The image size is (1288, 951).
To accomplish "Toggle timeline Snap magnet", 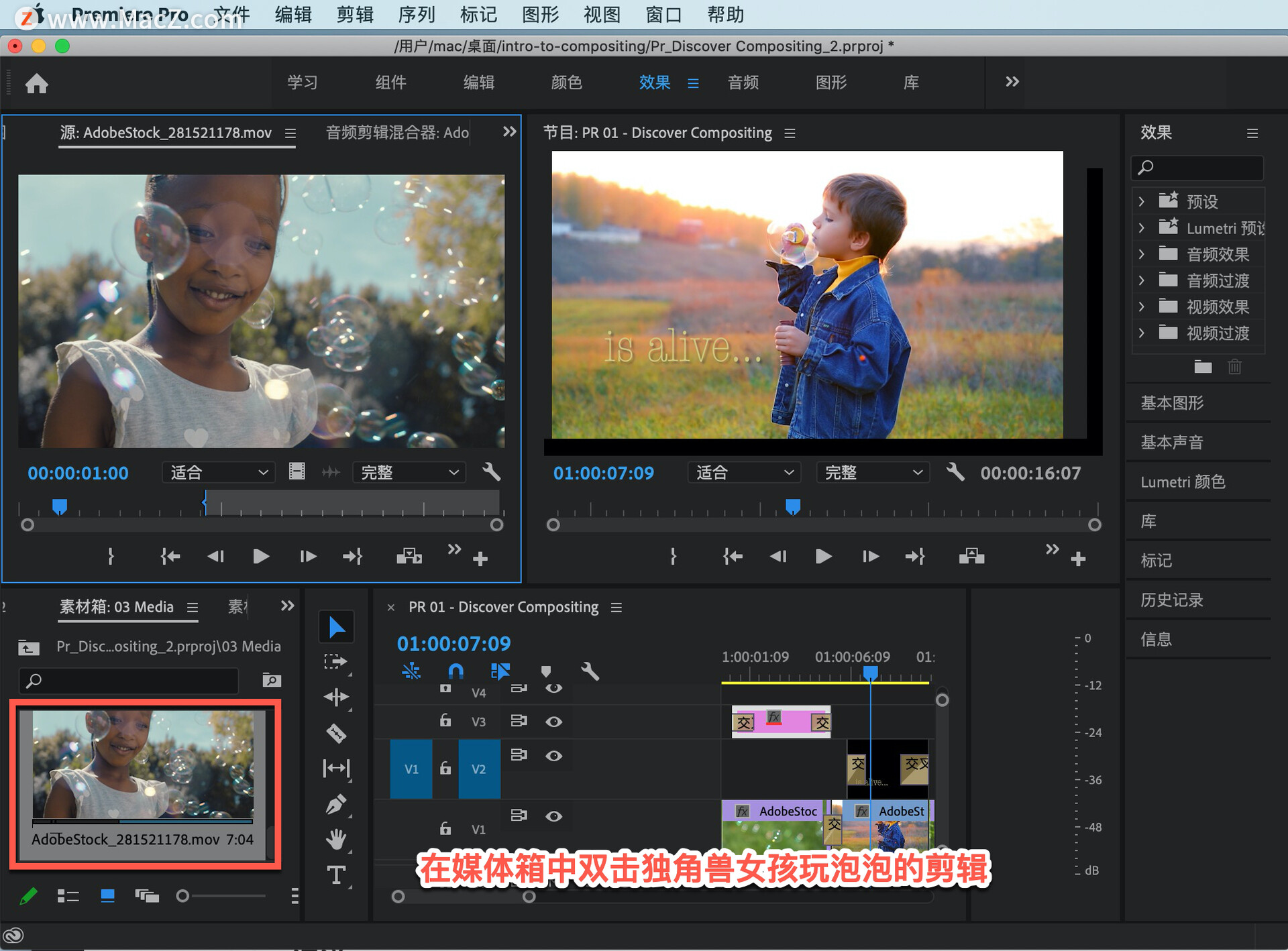I will coord(455,671).
